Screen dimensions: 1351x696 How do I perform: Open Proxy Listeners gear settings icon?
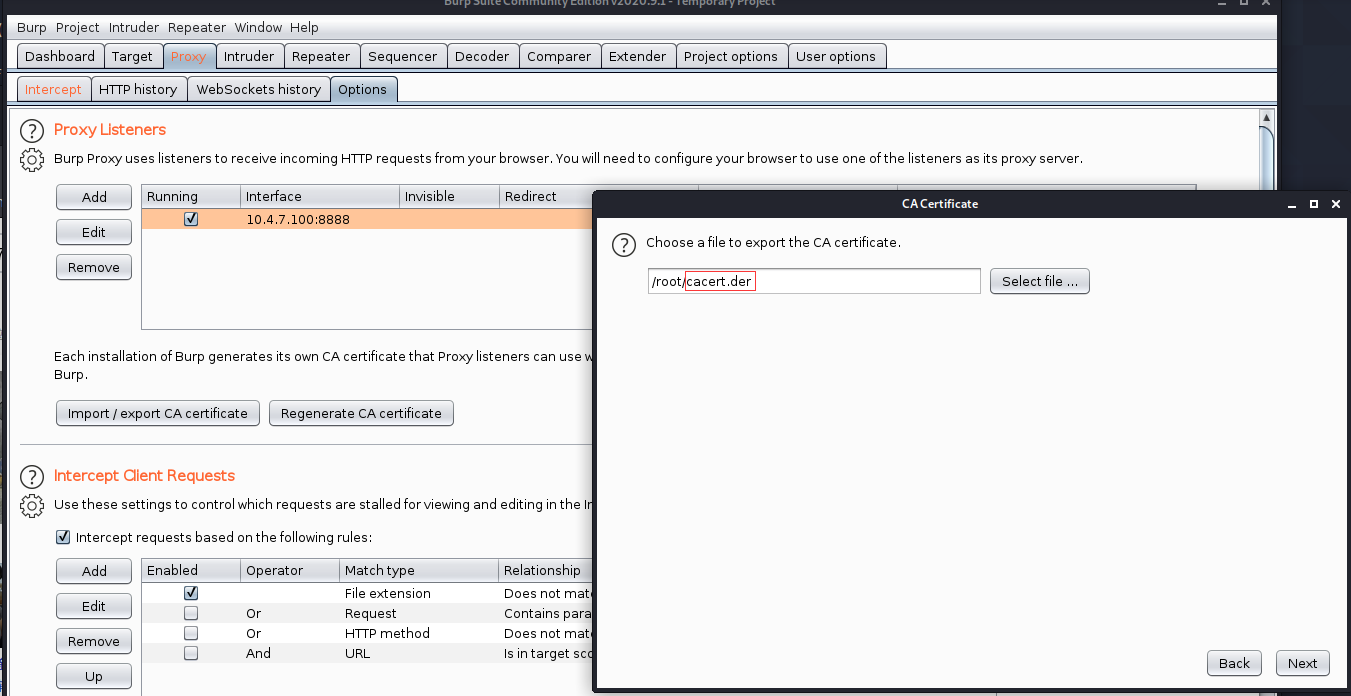click(x=33, y=159)
